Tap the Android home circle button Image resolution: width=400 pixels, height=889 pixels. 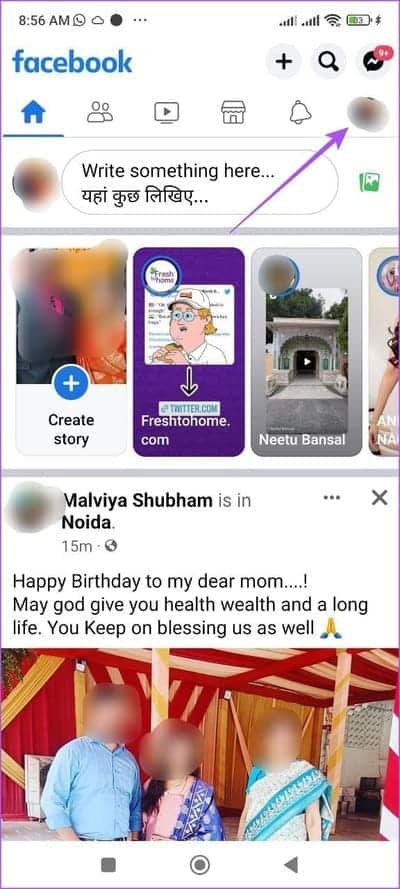click(199, 865)
